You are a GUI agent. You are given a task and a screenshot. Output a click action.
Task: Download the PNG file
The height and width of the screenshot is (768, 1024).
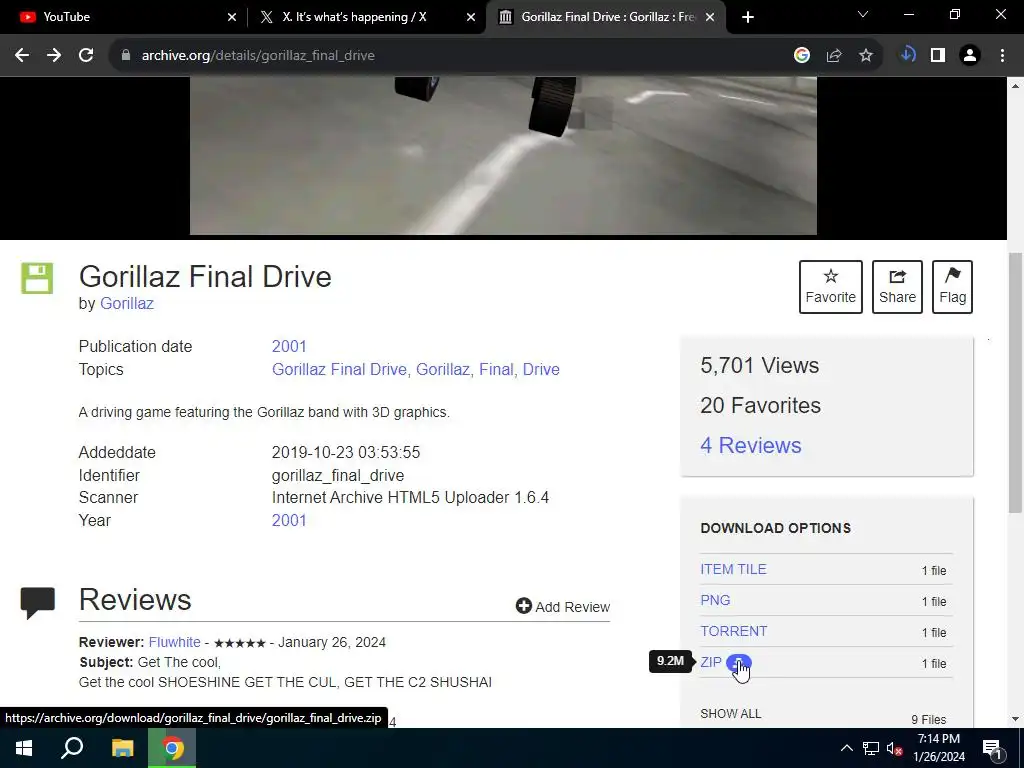pyautogui.click(x=715, y=600)
